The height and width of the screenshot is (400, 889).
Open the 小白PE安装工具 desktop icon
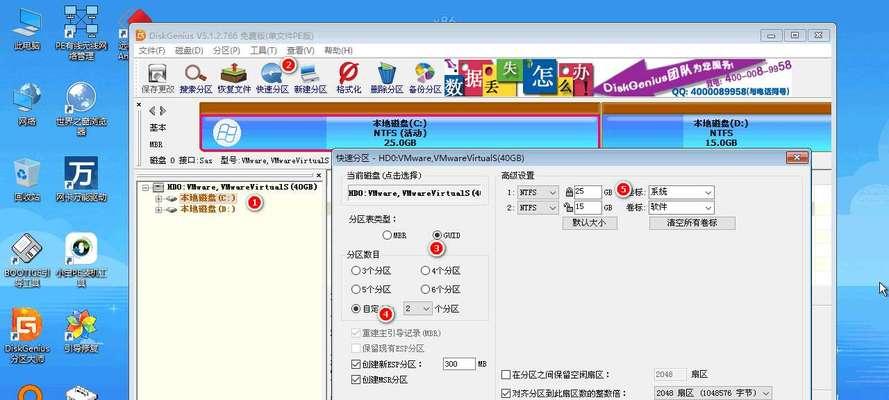81,259
